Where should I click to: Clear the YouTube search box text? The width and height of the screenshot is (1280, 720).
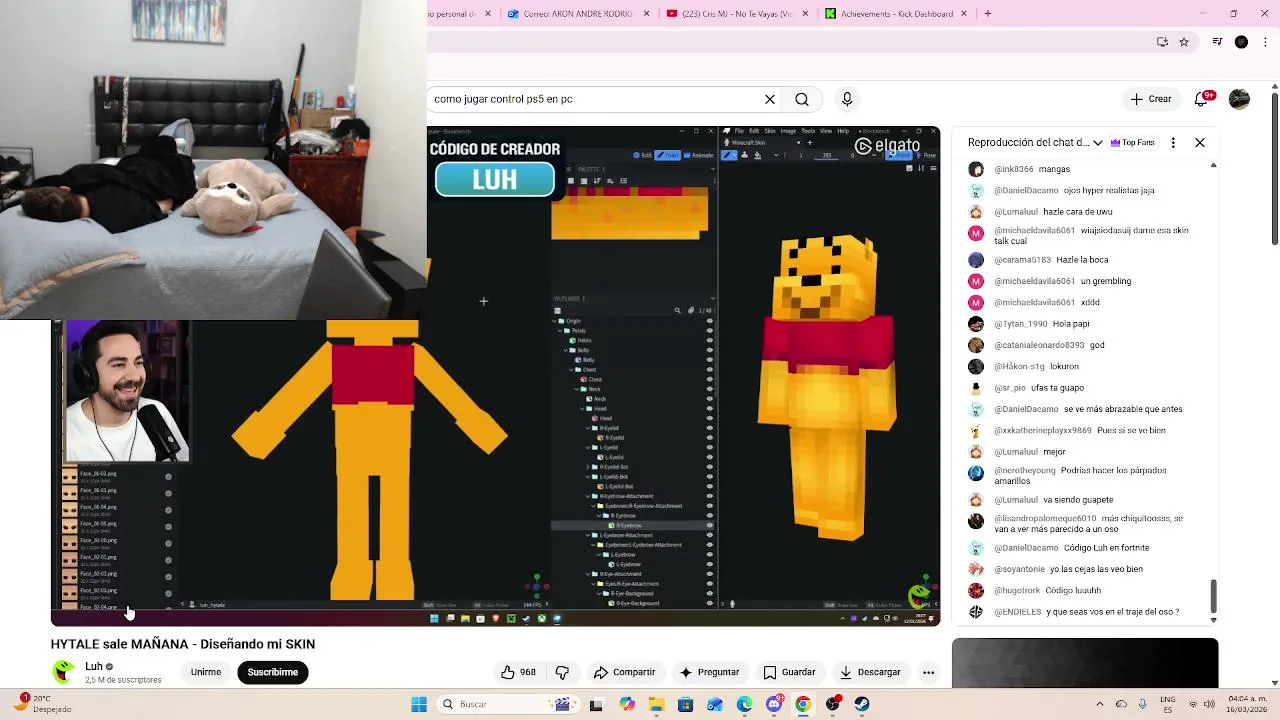coord(770,99)
